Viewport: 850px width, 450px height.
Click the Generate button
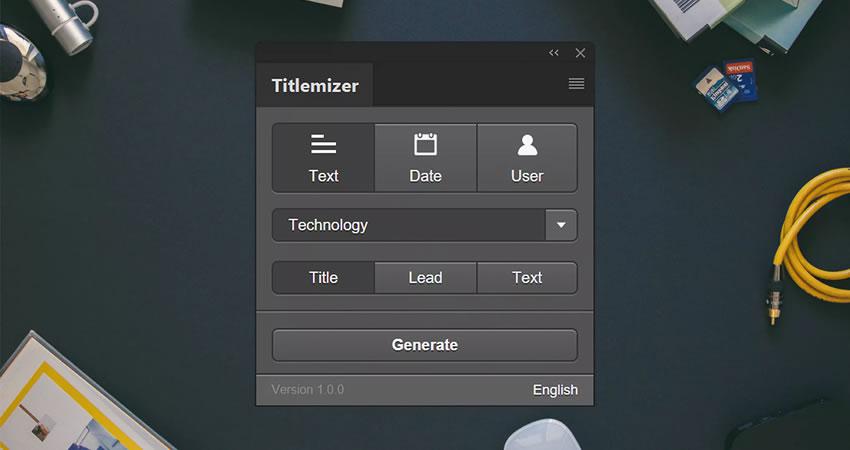click(x=424, y=345)
